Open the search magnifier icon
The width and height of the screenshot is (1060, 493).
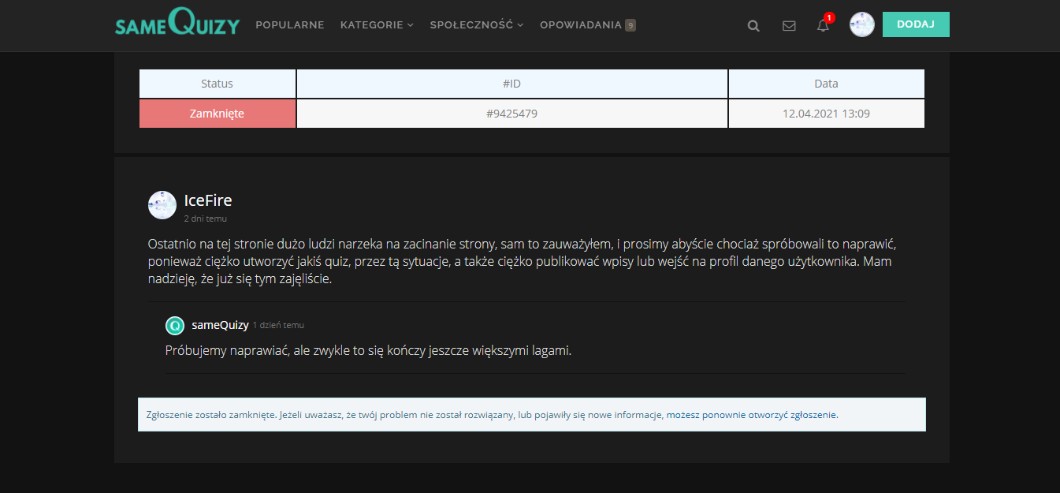[x=754, y=26]
